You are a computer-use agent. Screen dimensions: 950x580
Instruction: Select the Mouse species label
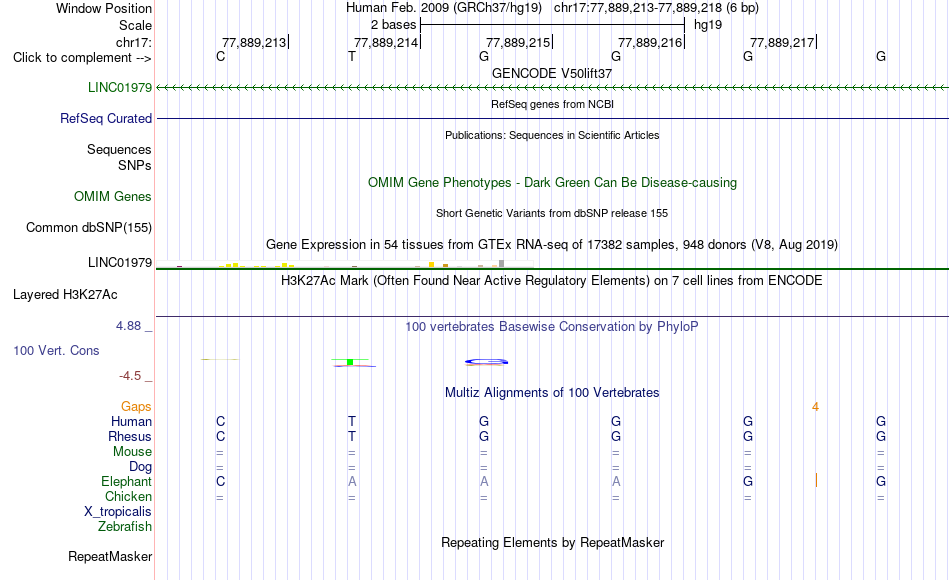[132, 452]
